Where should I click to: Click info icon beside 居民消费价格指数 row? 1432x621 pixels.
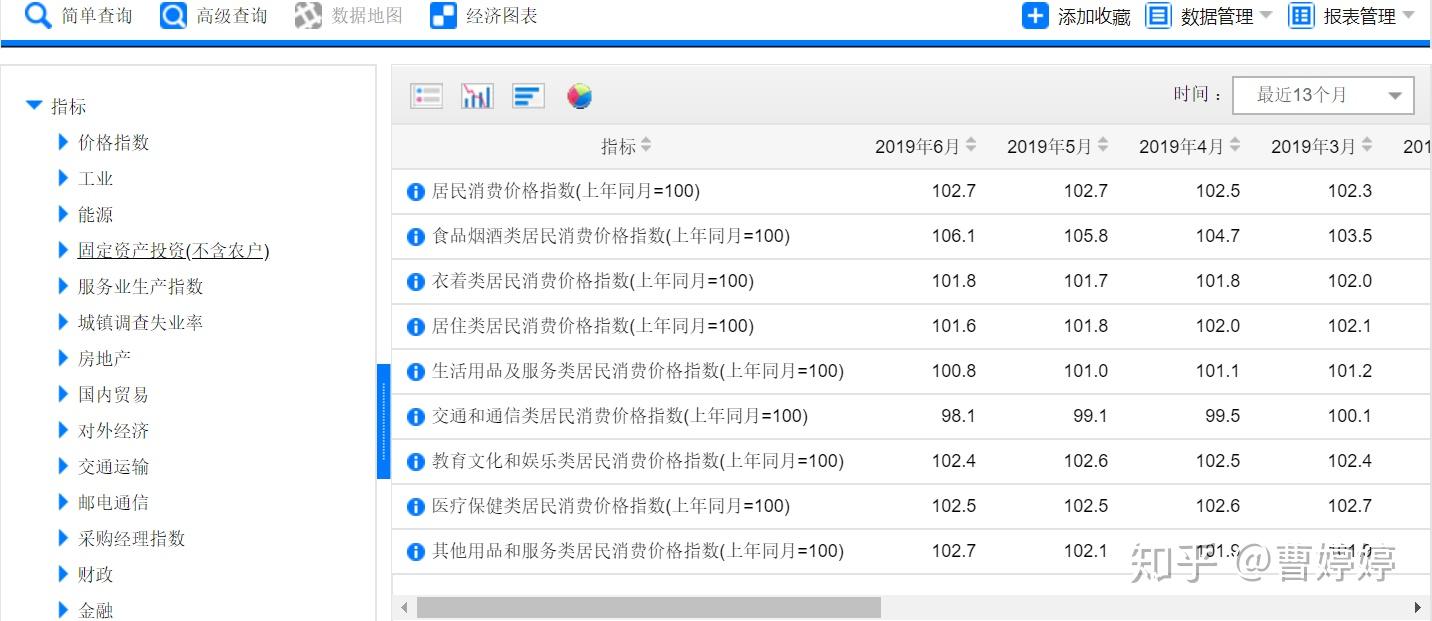[x=416, y=192]
